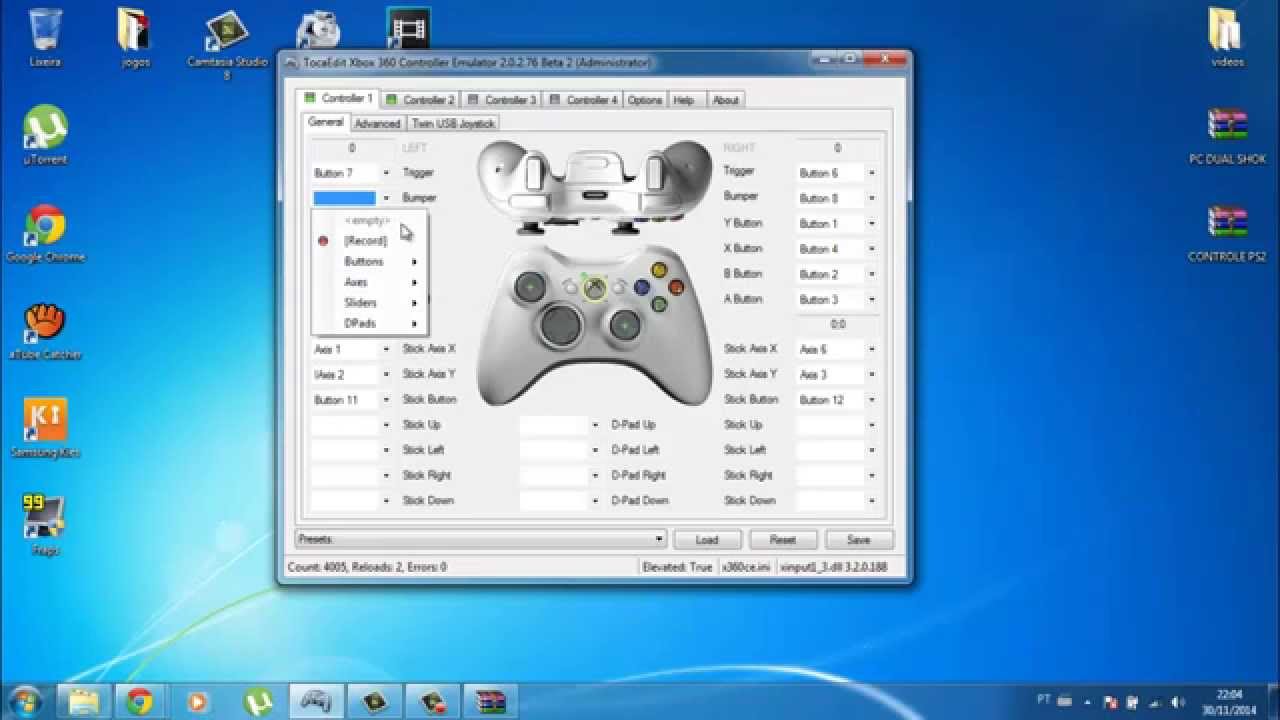Open the videos folder on desktop
Viewport: 1280px width, 720px height.
1227,37
